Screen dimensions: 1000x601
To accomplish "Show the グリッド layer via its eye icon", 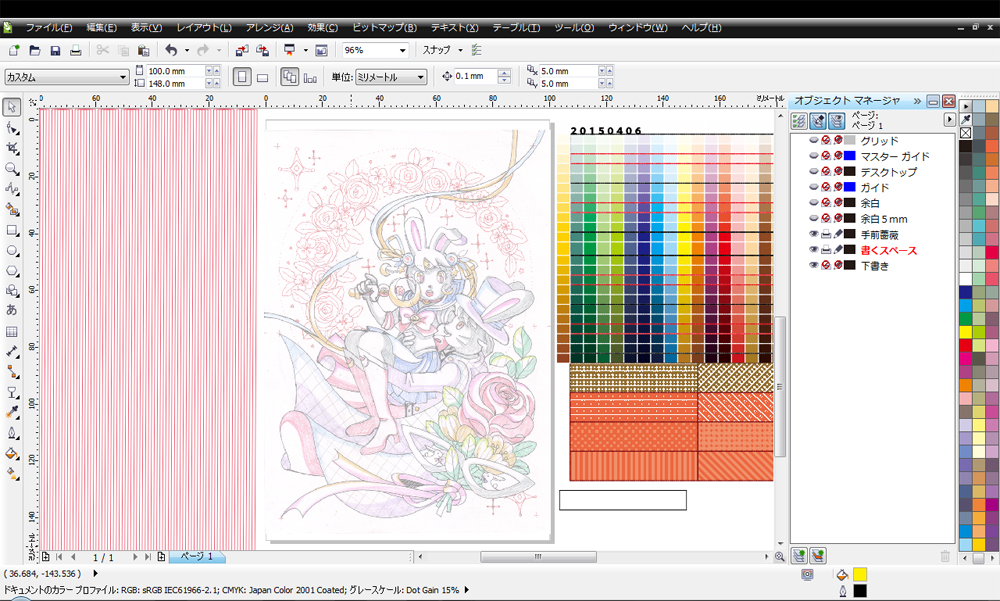I will point(813,141).
